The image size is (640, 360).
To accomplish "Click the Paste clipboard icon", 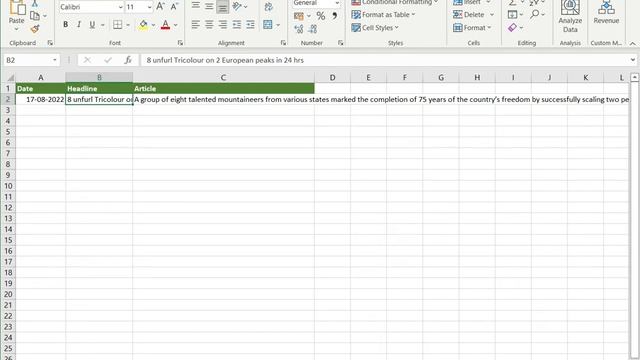I will 17,8.
